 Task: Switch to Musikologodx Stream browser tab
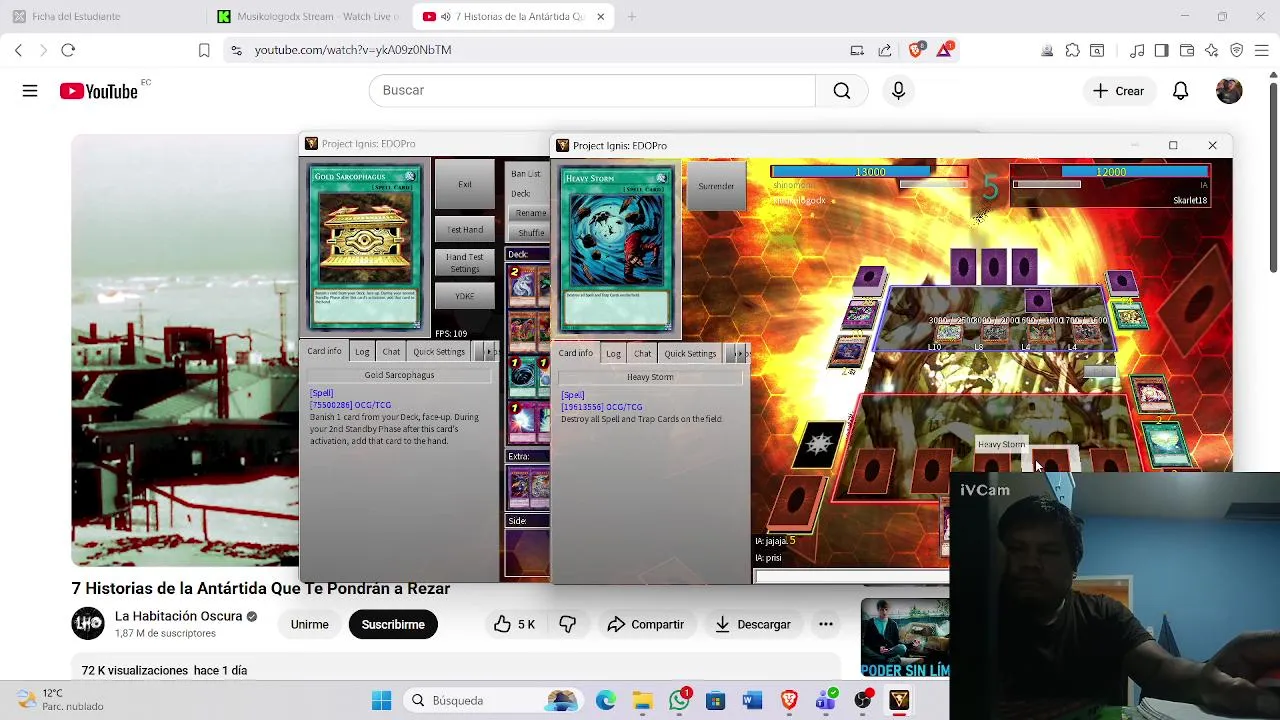coord(306,17)
